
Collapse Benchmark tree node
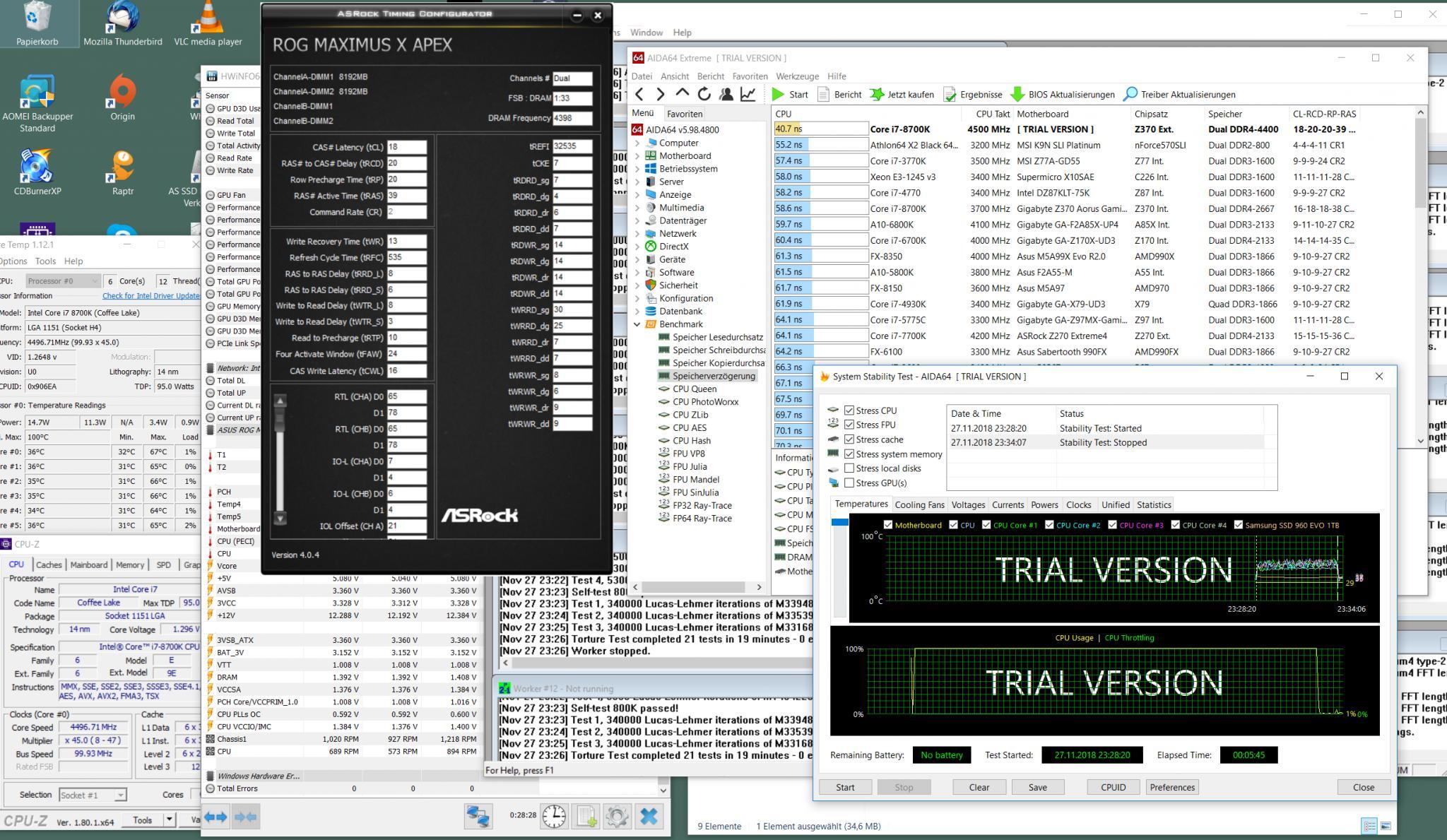coord(637,324)
